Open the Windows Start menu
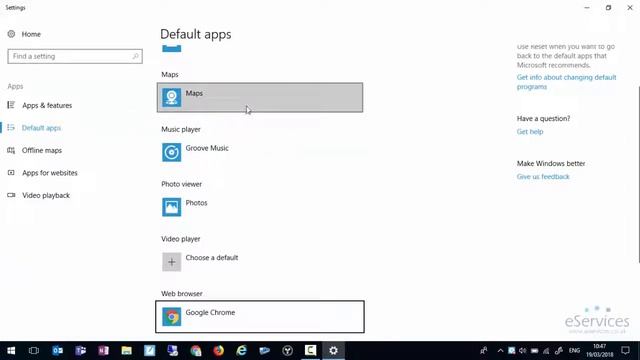640x360 pixels. click(11, 350)
